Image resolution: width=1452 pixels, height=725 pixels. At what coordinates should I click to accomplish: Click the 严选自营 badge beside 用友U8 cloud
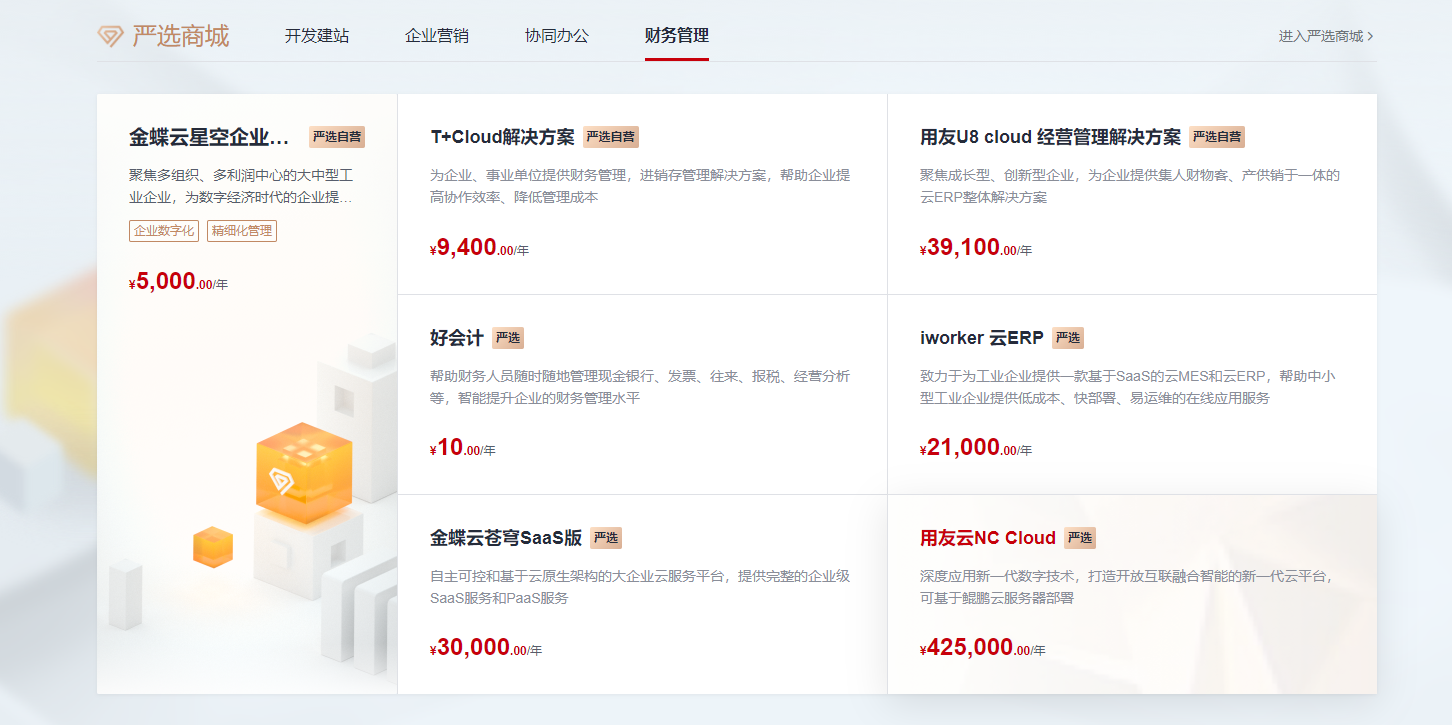[x=1217, y=137]
